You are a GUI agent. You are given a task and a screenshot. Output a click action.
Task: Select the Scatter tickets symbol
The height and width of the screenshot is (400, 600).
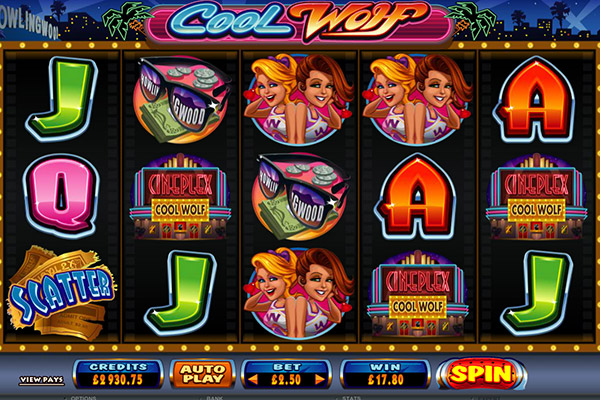coord(61,293)
